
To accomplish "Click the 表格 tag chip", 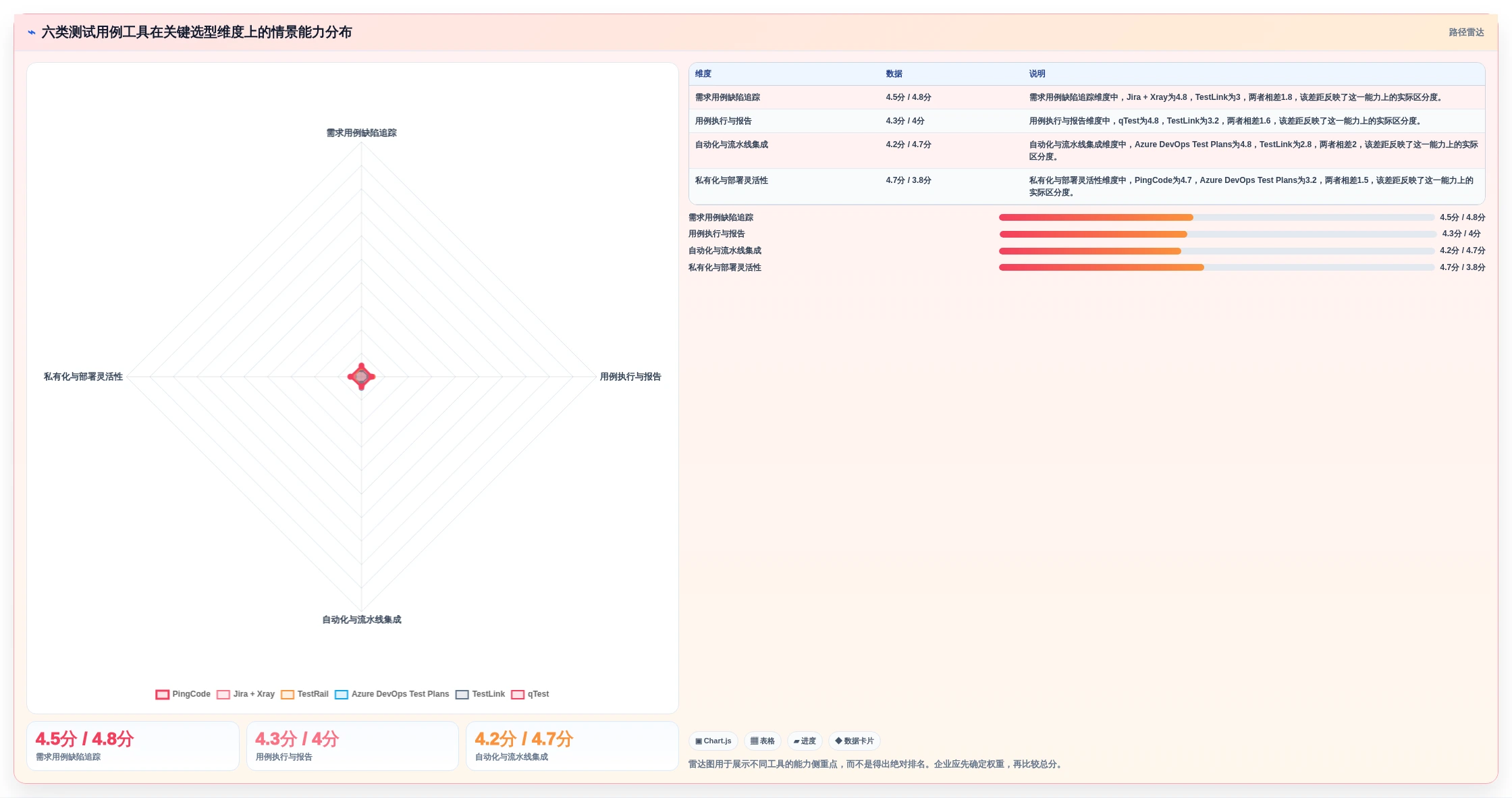I will coord(763,741).
